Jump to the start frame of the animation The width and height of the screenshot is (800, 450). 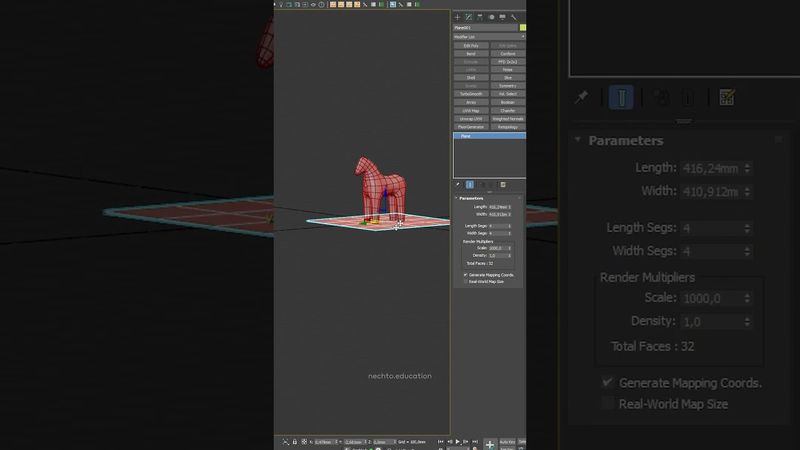(441, 441)
